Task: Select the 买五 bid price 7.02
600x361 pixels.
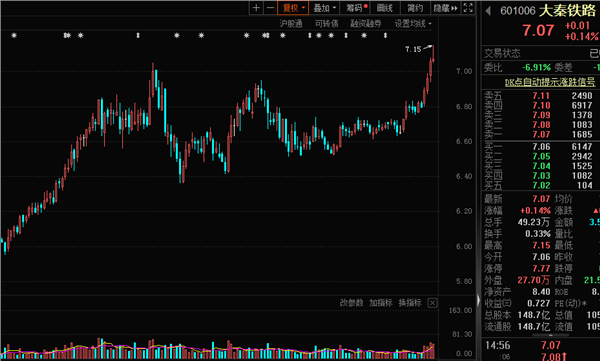Action: 541,185
